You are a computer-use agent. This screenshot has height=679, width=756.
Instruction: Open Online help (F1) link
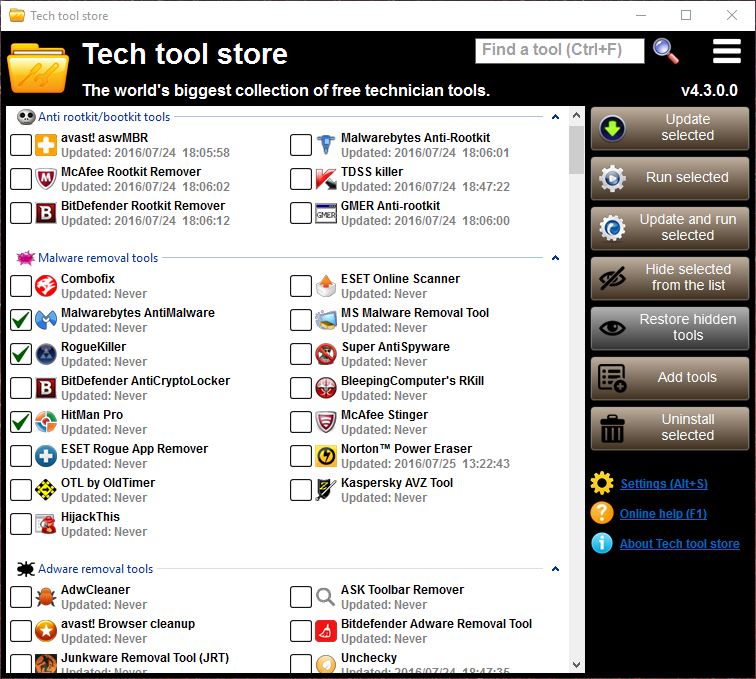(x=663, y=514)
